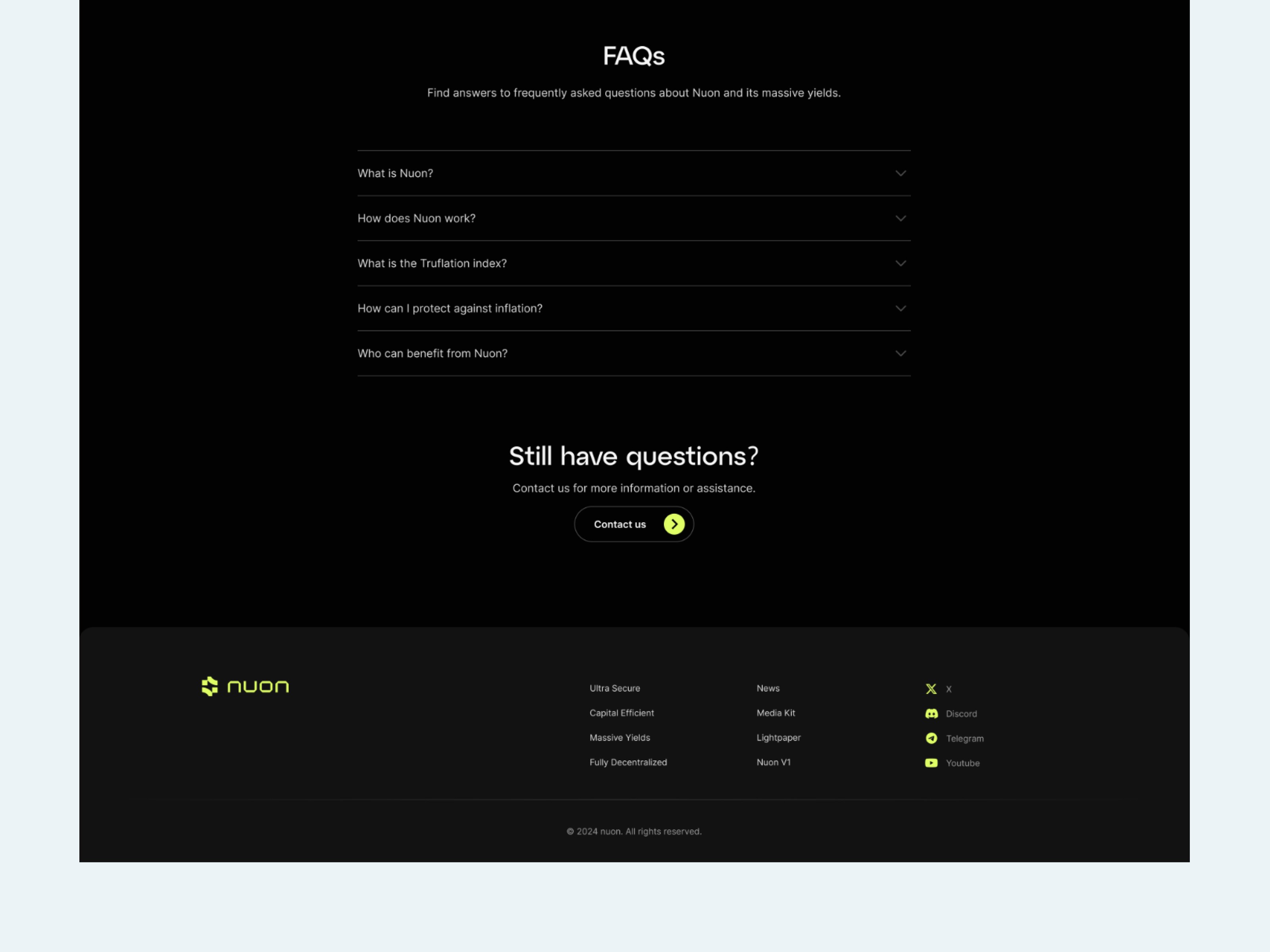1270x952 pixels.
Task: Expand the What is the Truflation index? question
Action: point(634,263)
